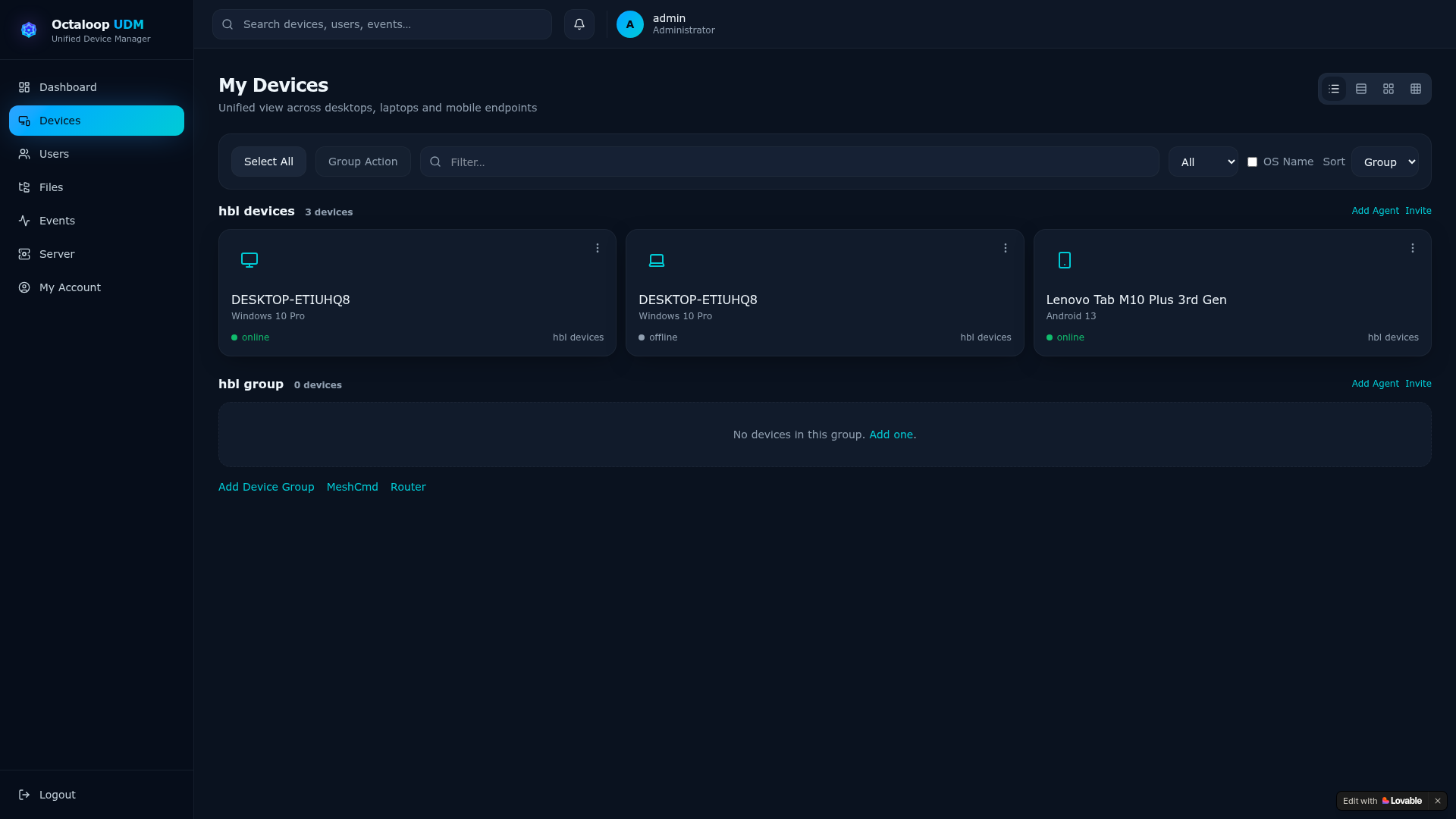Open options menu for the offline DESKTOP-ETIUHQ8
Screen dimensions: 1456x819
coord(1006,248)
